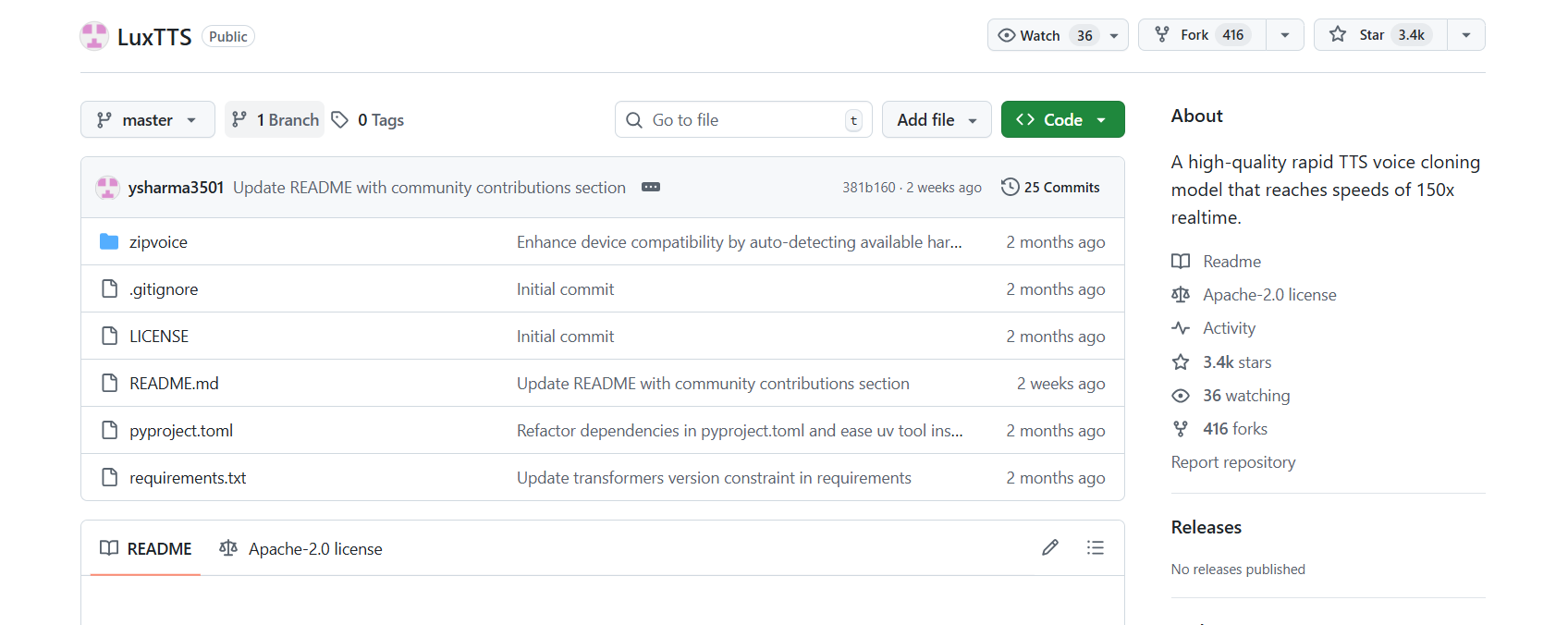Click the fork icon beside 416 forks
This screenshot has width=1568, height=625.
(1181, 429)
